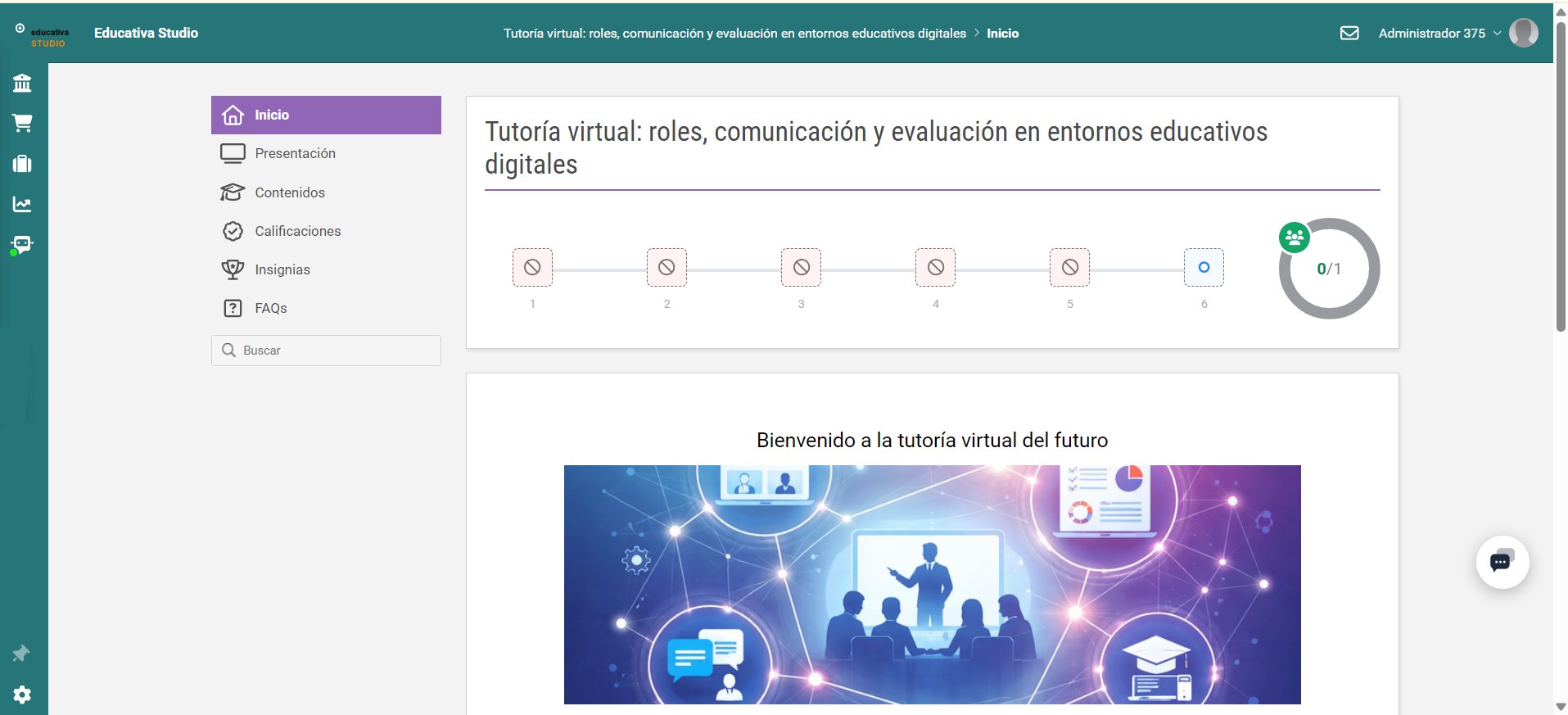This screenshot has width=1568, height=715.
Task: Open the chatbot assistant icon in sidebar
Action: click(x=22, y=245)
